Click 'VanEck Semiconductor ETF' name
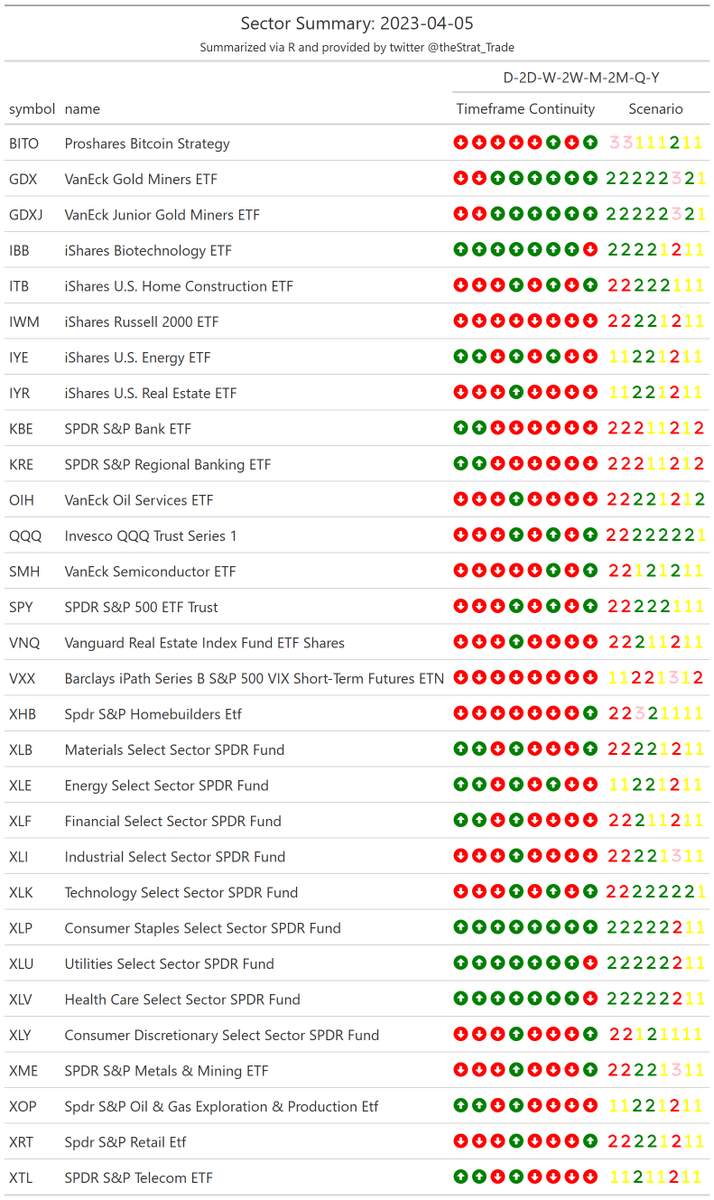The height and width of the screenshot is (1200, 714). 150,571
